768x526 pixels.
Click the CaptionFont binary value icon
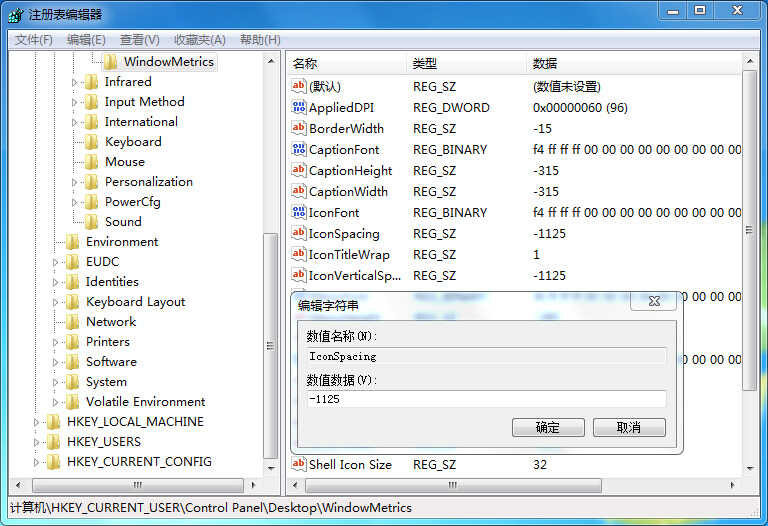[299, 149]
